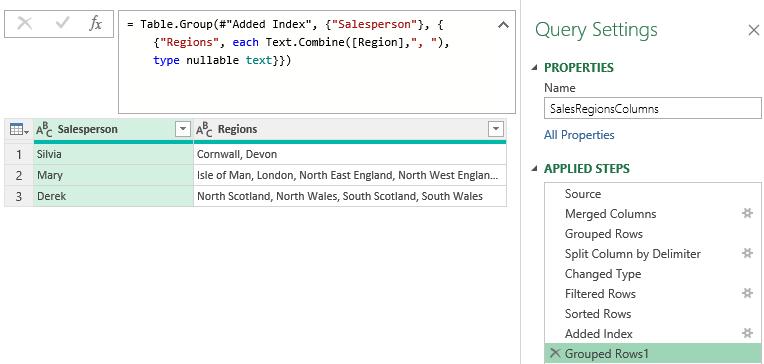This screenshot has width=764, height=364.
Task: Open settings gear for Split Column by Delimiter
Action: pyautogui.click(x=747, y=253)
